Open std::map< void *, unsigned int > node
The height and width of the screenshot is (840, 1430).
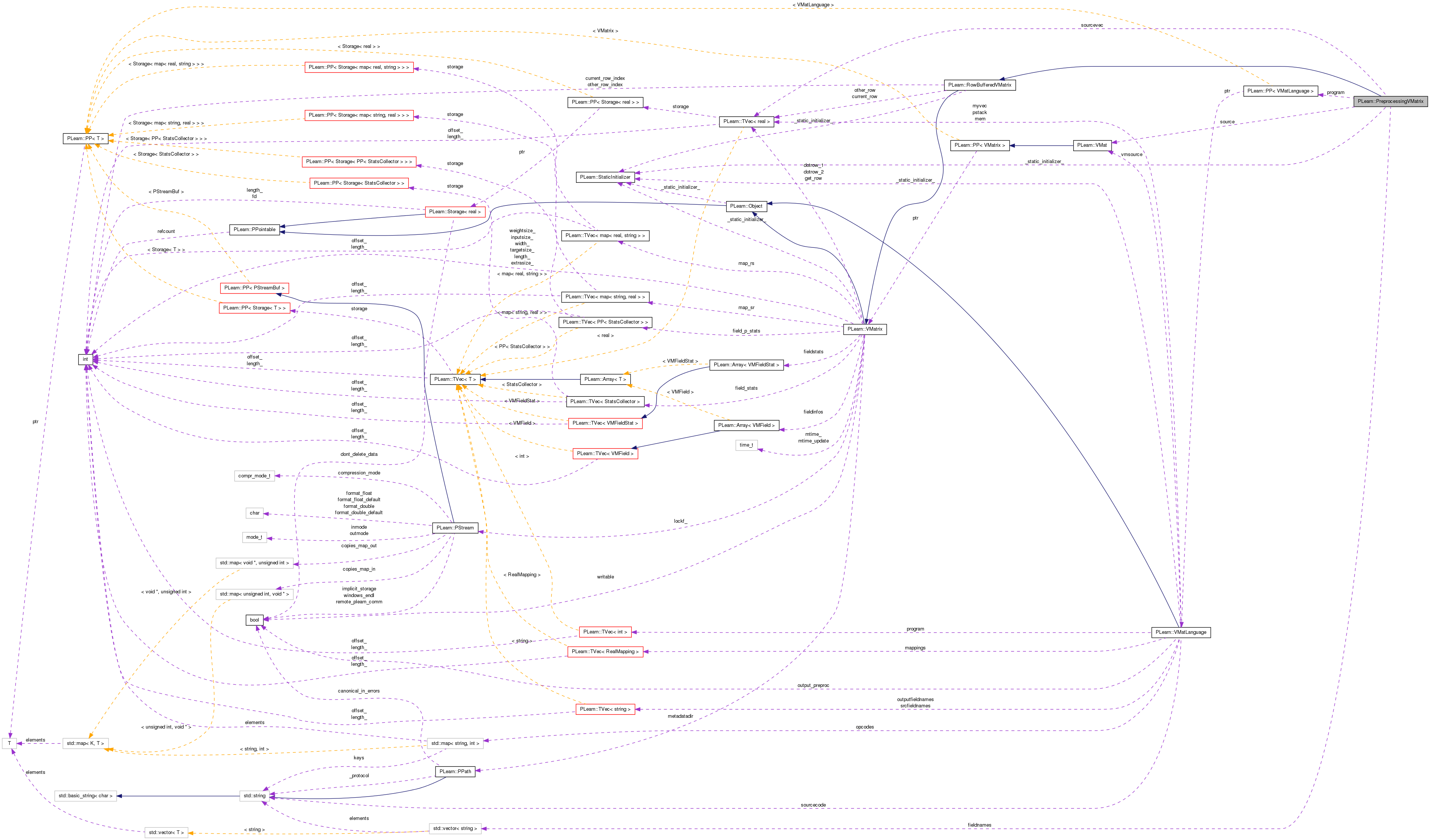coord(254,563)
